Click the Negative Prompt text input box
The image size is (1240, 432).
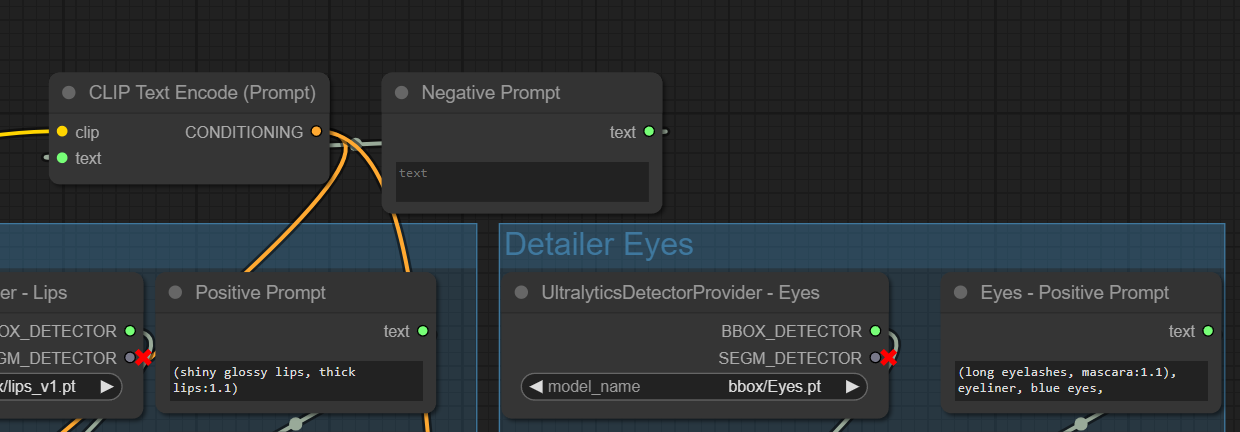click(x=522, y=182)
